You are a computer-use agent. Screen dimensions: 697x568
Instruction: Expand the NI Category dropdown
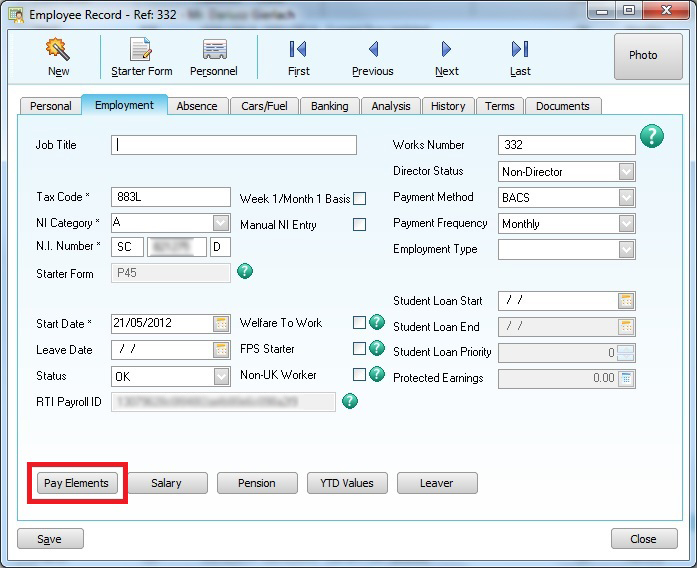(x=220, y=223)
